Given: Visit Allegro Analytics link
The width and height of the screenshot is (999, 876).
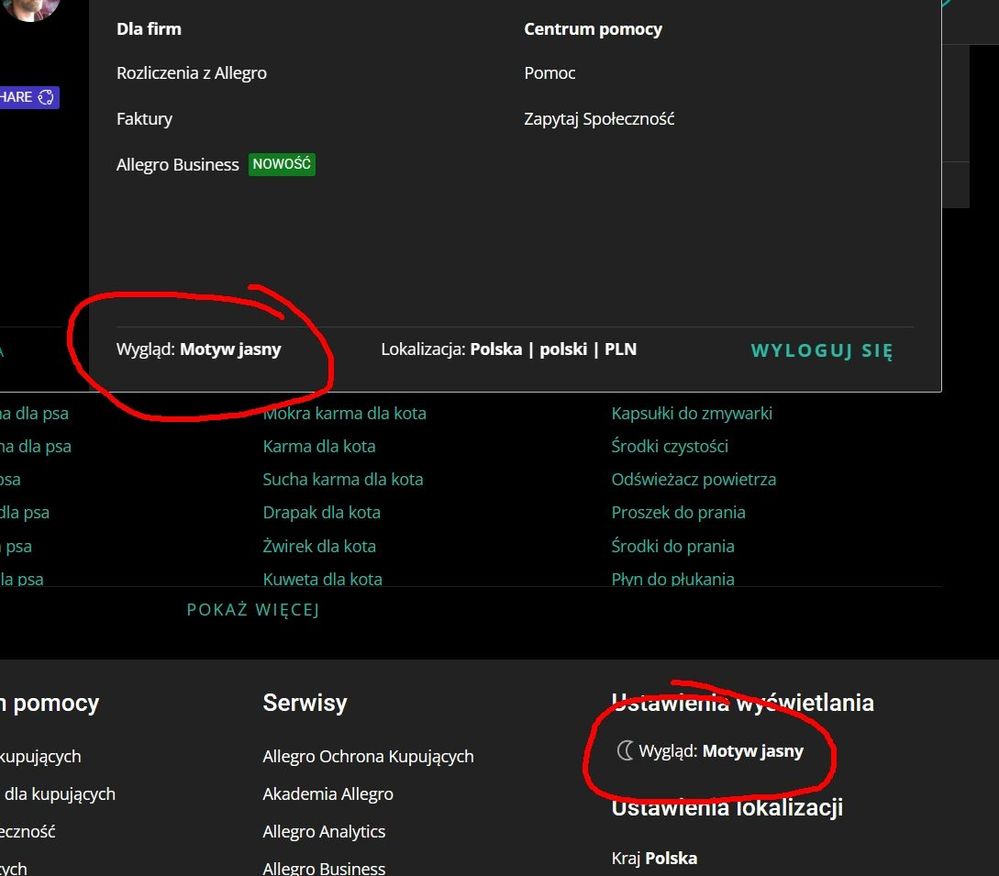Looking at the screenshot, I should (324, 831).
